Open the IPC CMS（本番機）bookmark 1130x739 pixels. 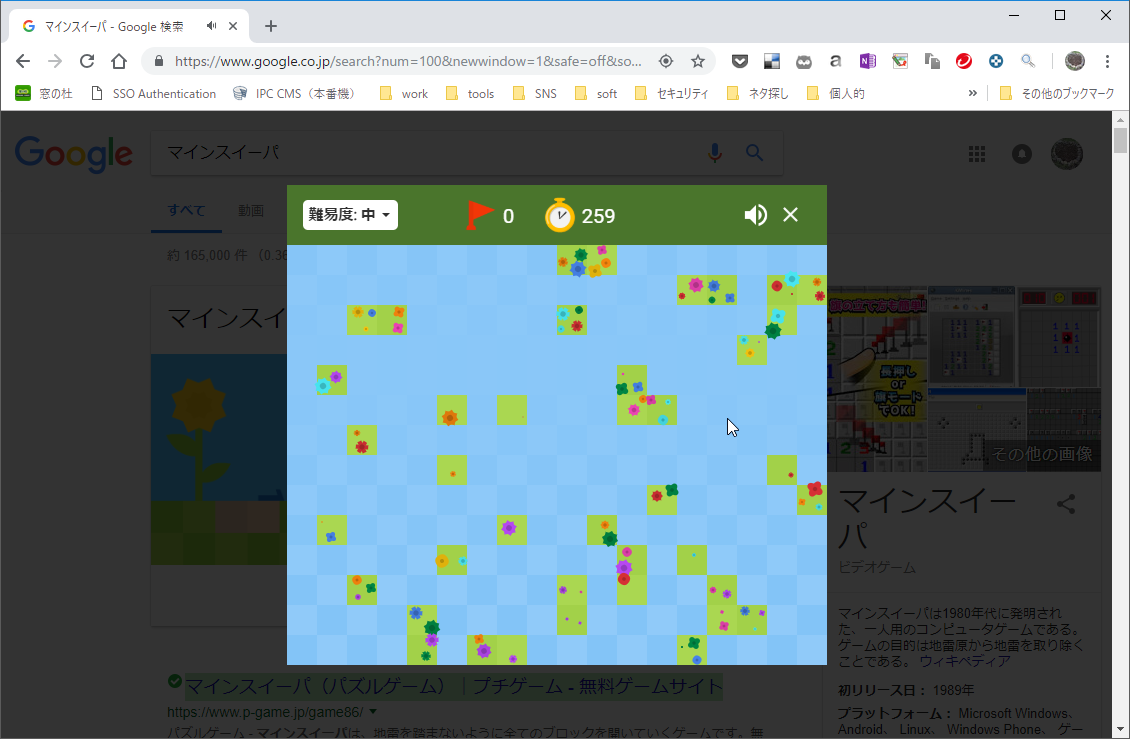click(295, 93)
